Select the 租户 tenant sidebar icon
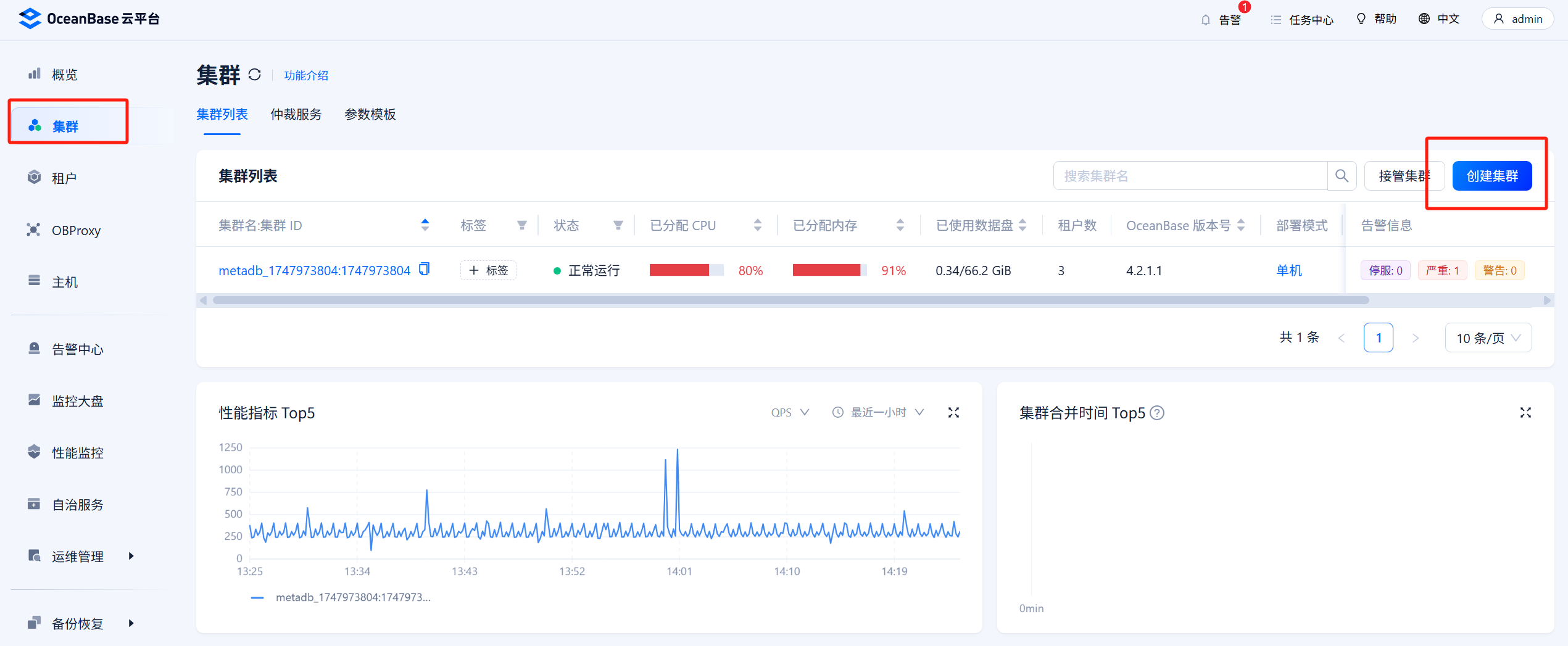1568x646 pixels. pos(64,177)
